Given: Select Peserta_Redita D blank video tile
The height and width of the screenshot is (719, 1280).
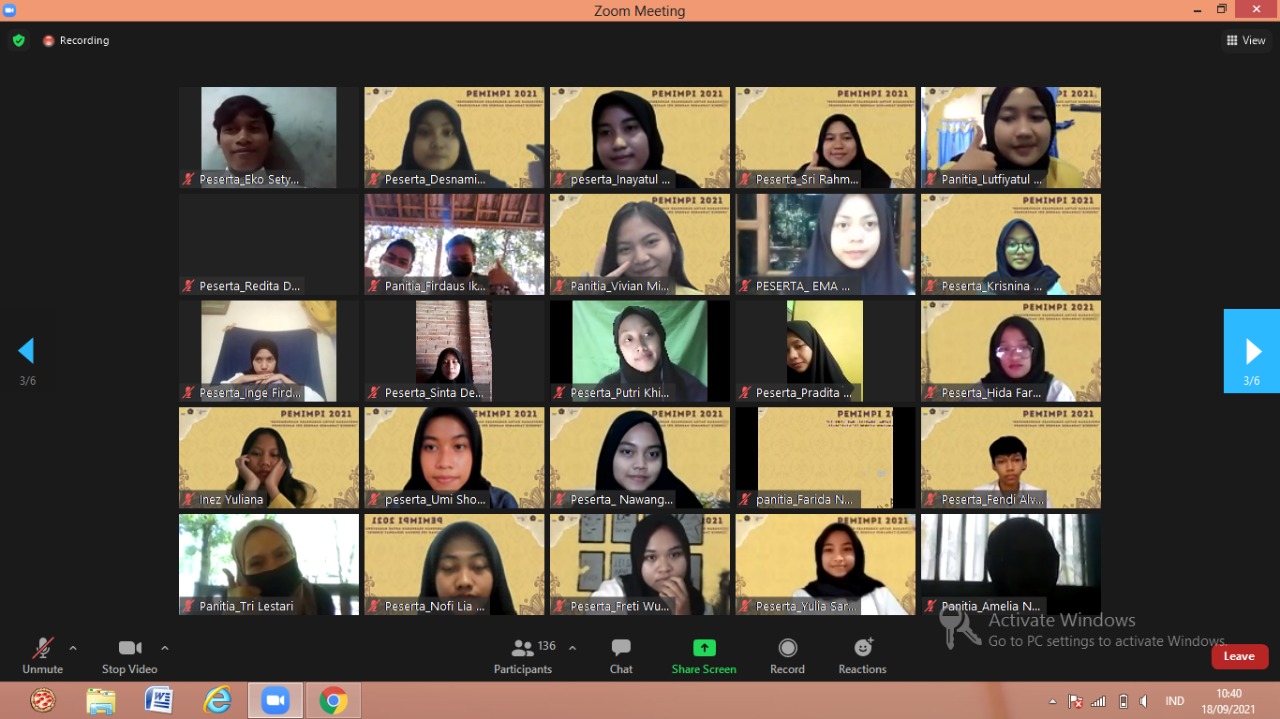Looking at the screenshot, I should pyautogui.click(x=269, y=244).
